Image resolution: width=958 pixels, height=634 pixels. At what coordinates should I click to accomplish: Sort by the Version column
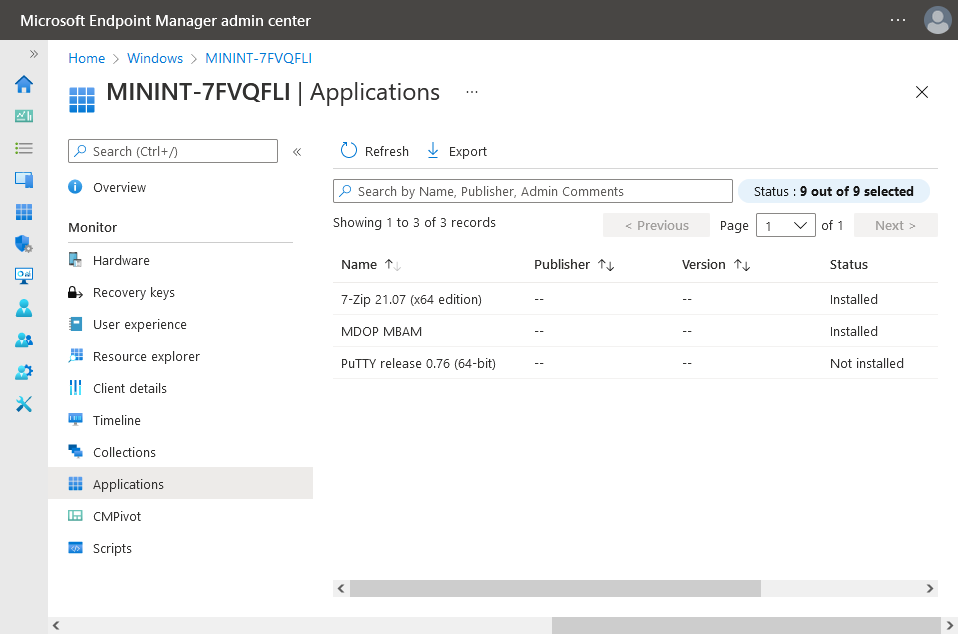(x=716, y=264)
